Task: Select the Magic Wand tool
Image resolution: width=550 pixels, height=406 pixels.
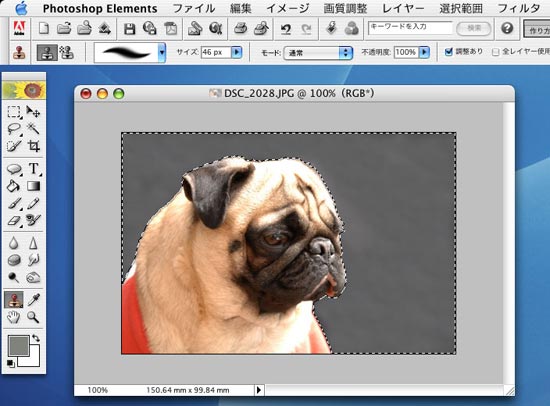Action: [x=33, y=129]
